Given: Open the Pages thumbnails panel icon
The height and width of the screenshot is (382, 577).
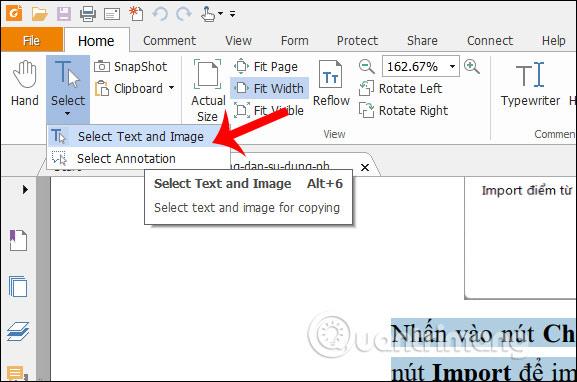Looking at the screenshot, I should 18,286.
